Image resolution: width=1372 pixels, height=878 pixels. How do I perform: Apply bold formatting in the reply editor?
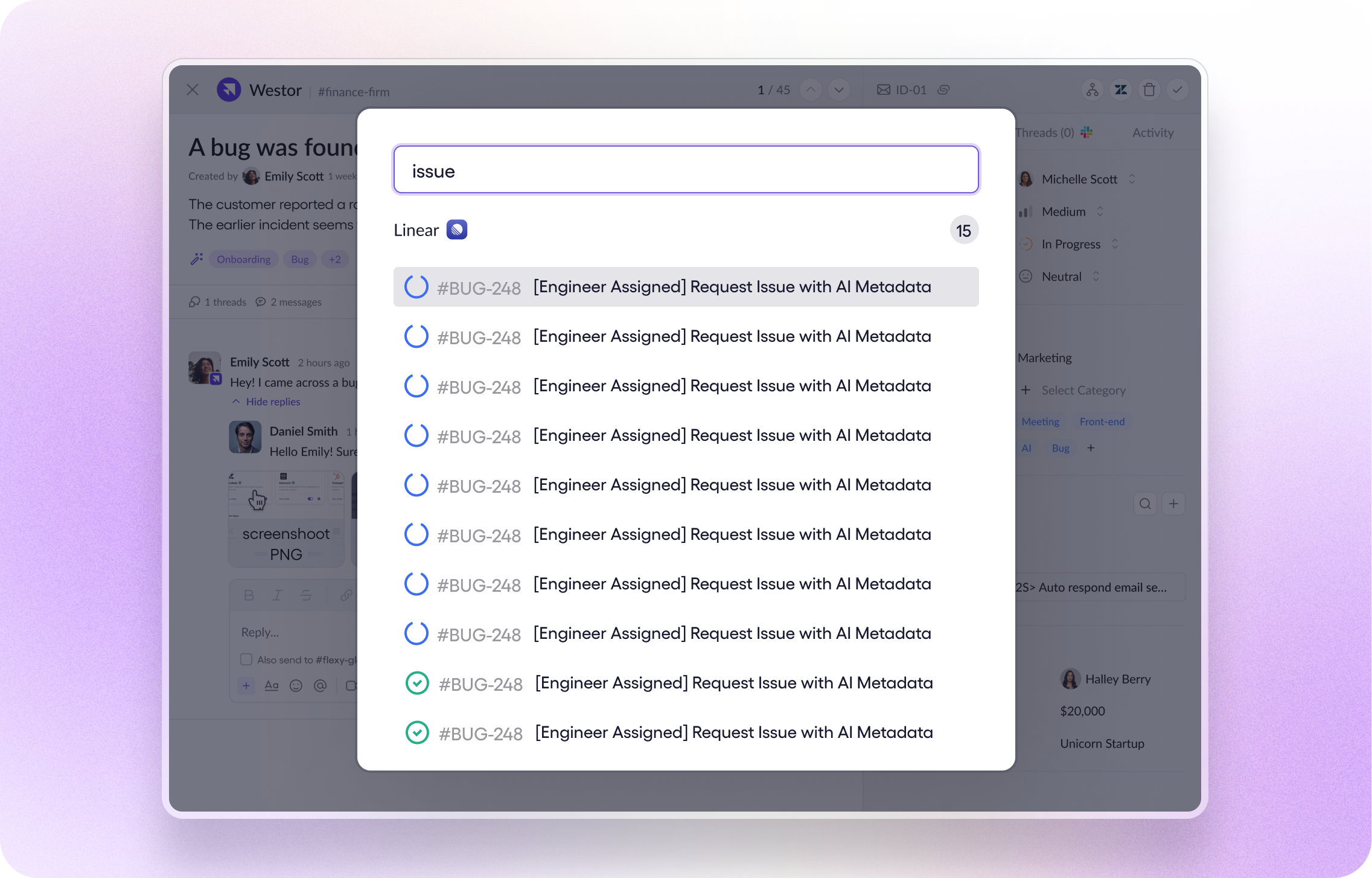point(249,595)
